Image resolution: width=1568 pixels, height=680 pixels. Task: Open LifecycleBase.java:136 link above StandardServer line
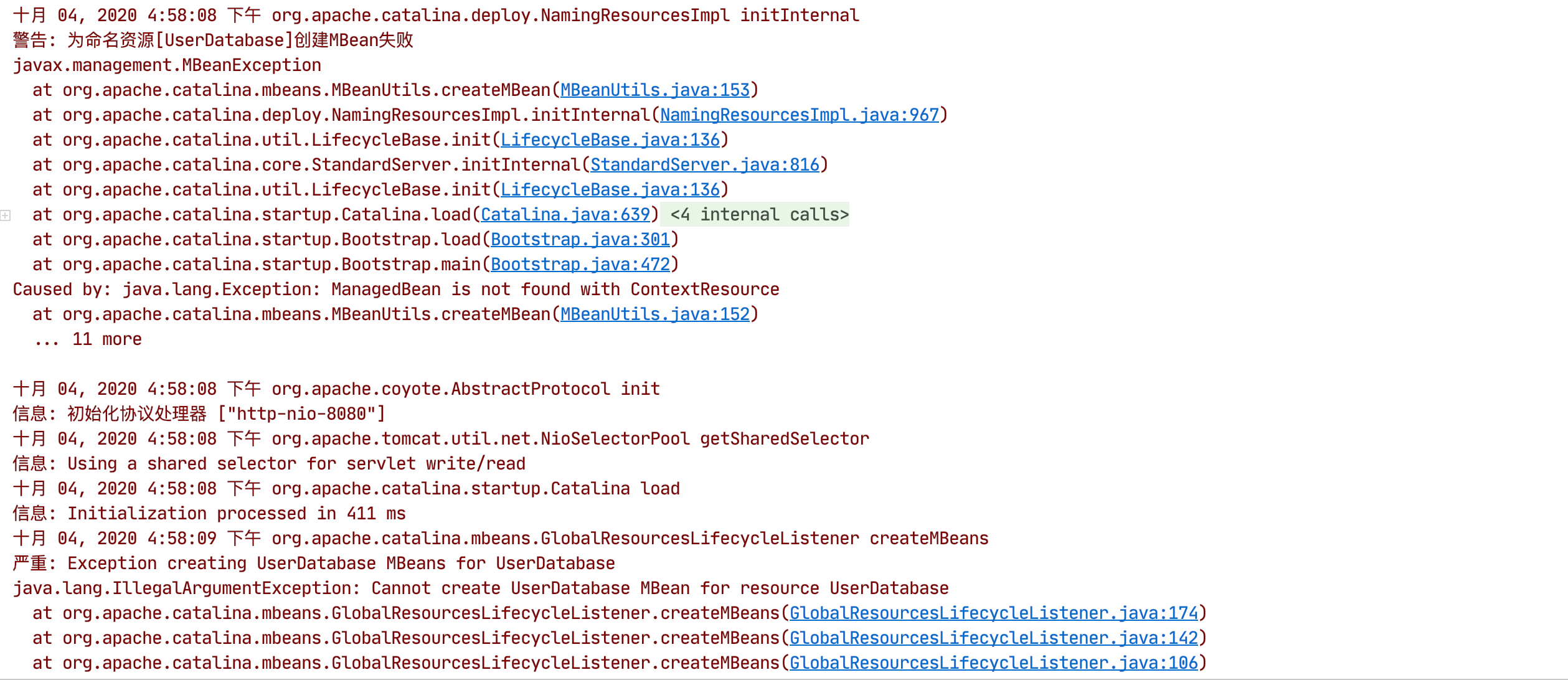[610, 140]
